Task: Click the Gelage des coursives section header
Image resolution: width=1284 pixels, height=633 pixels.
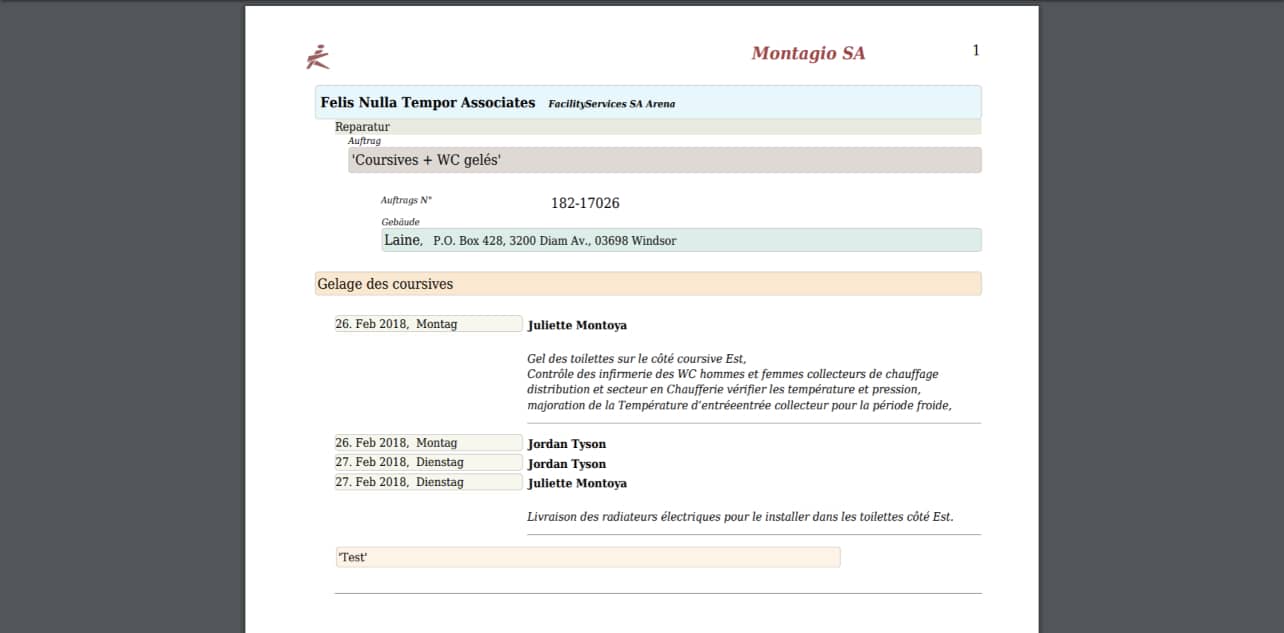Action: [x=647, y=284]
